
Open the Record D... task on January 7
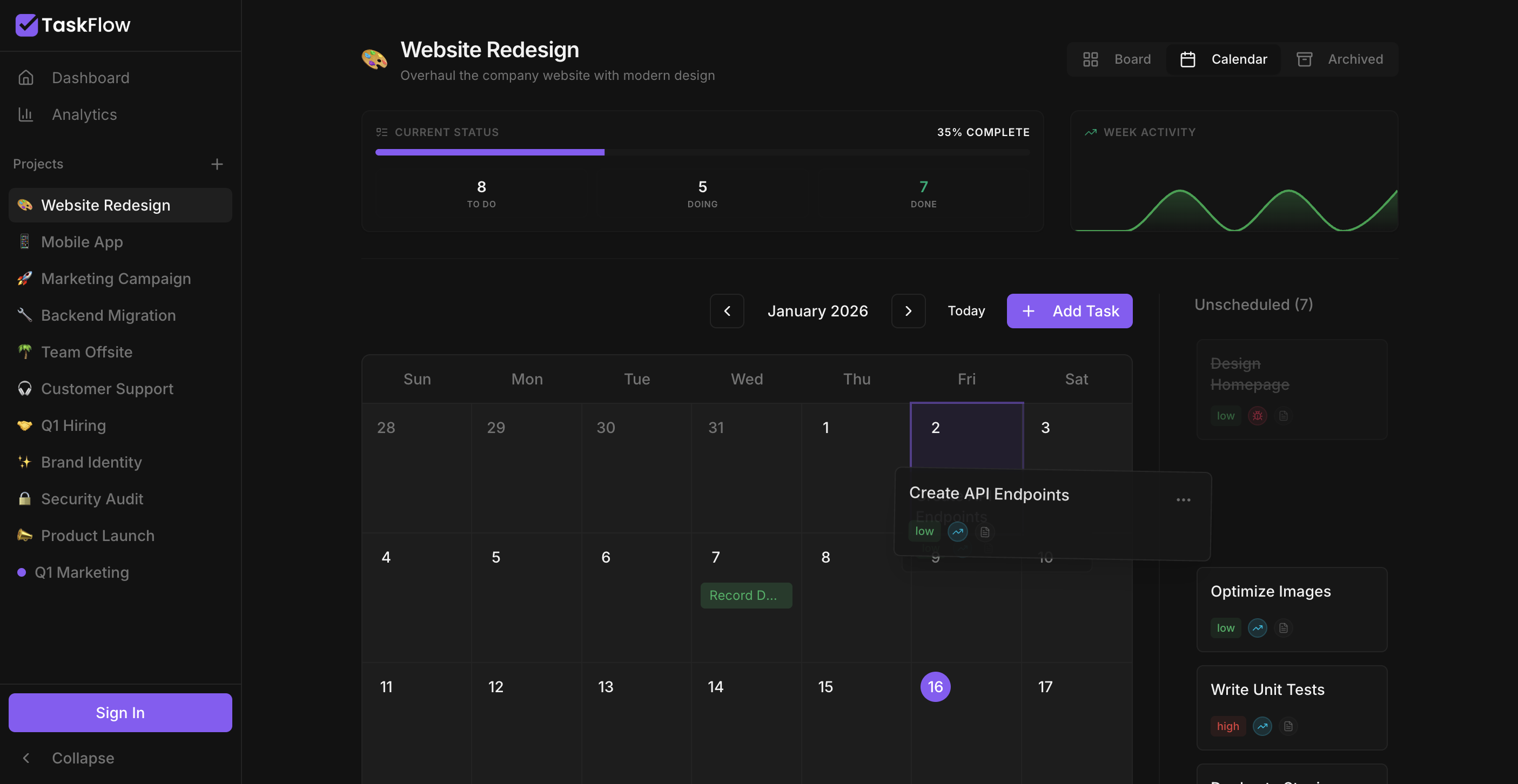pyautogui.click(x=746, y=596)
